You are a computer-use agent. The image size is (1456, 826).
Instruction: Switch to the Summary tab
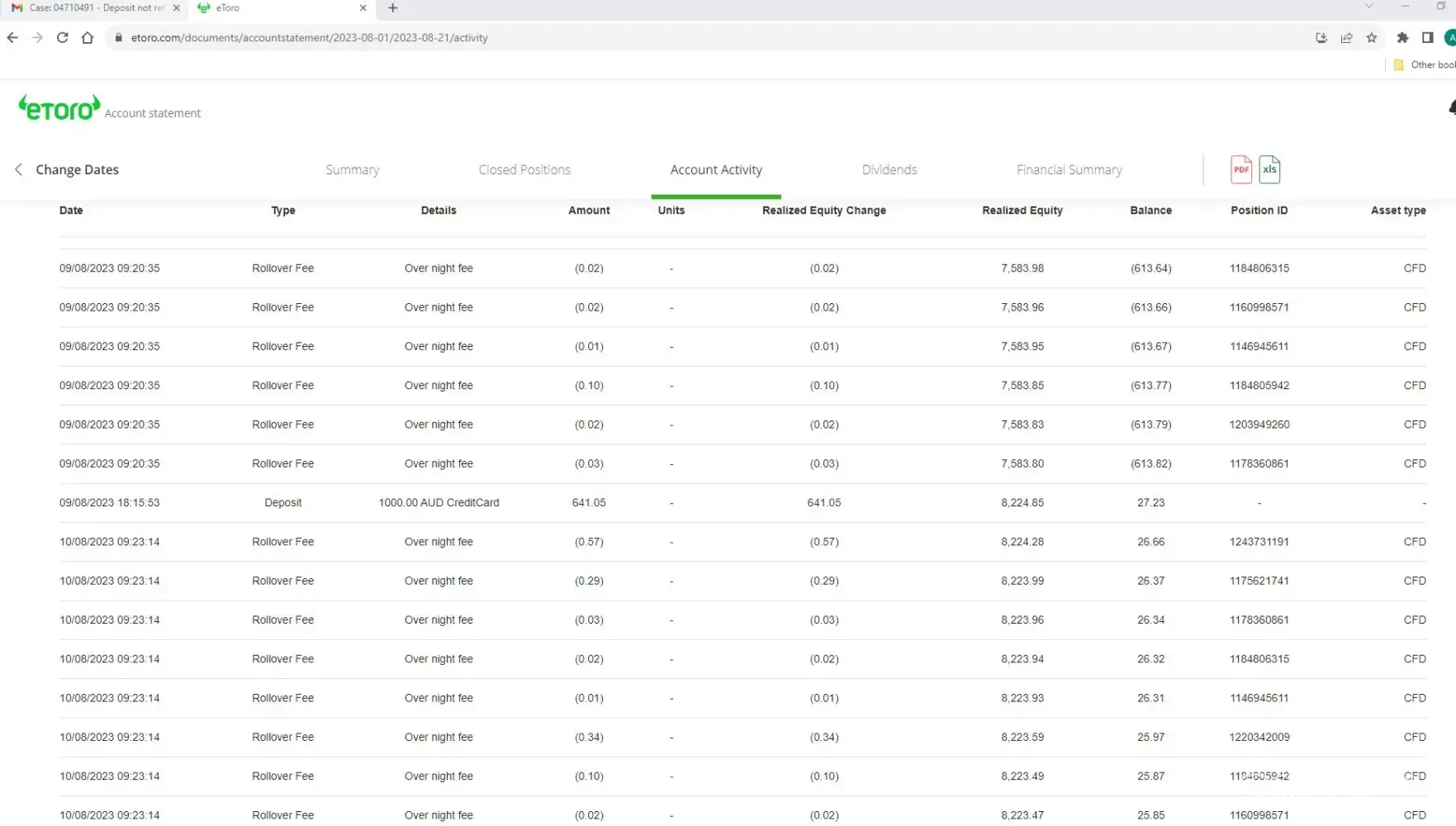(x=352, y=169)
